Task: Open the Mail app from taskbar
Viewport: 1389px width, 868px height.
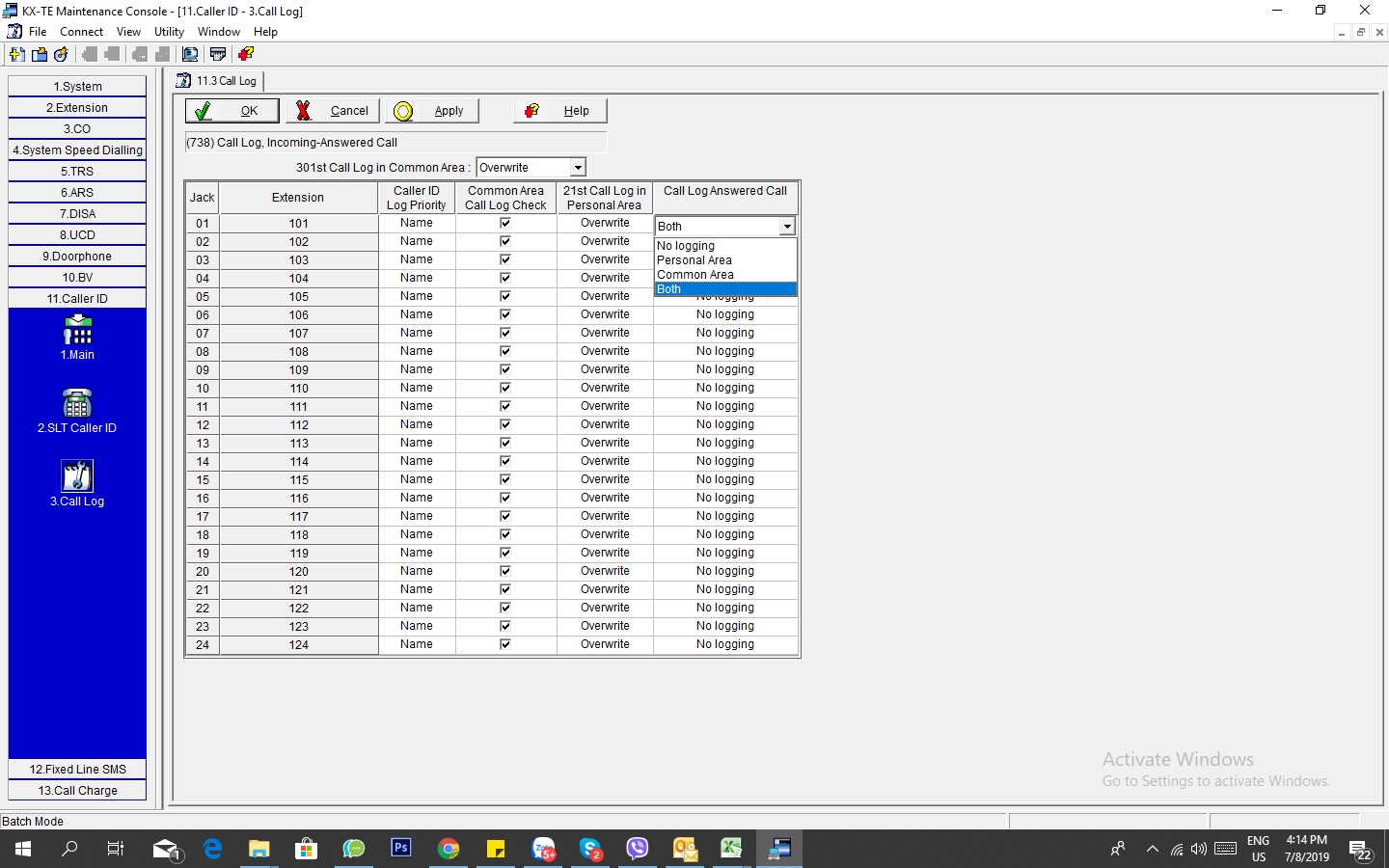Action: click(166, 849)
